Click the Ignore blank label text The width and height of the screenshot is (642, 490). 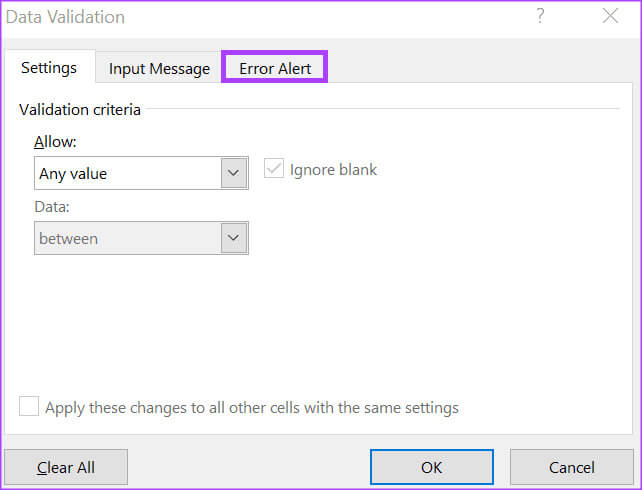pos(333,169)
